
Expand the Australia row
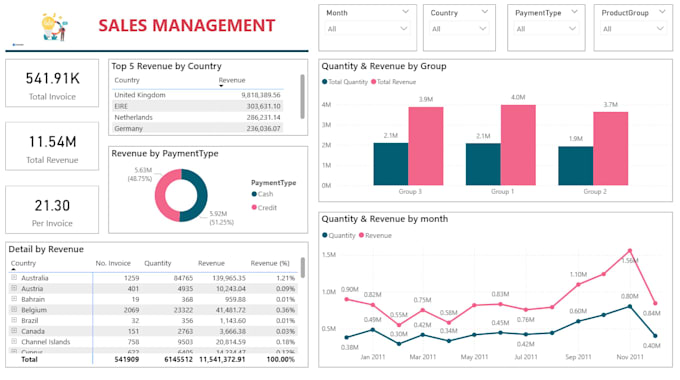click(14, 277)
